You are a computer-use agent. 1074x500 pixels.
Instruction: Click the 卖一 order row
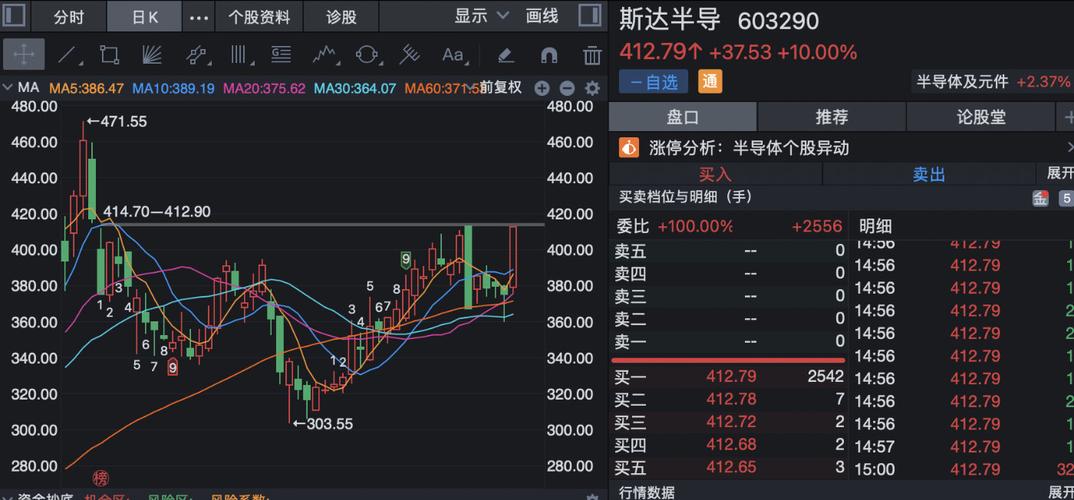(x=729, y=341)
